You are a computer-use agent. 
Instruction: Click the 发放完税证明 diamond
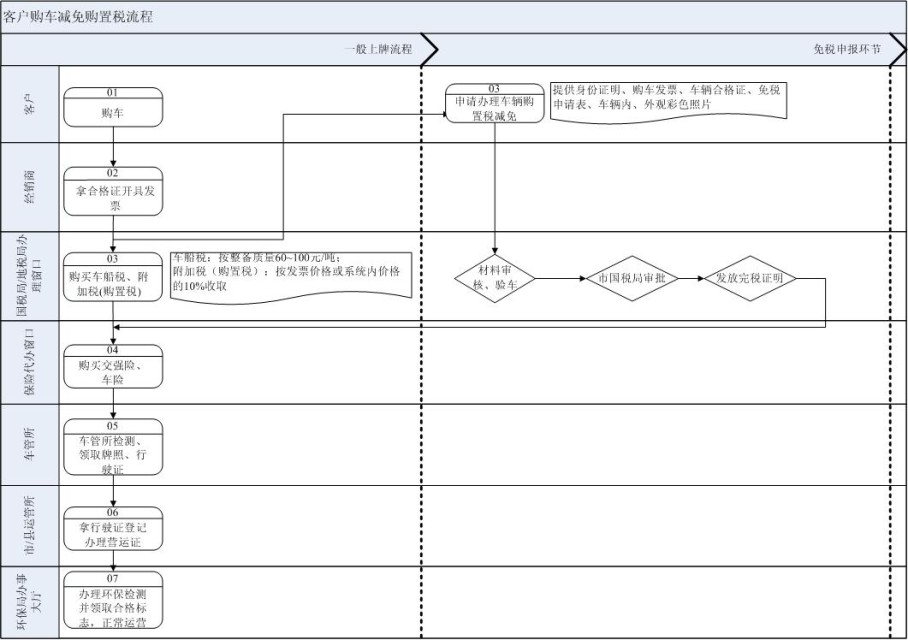click(x=750, y=279)
